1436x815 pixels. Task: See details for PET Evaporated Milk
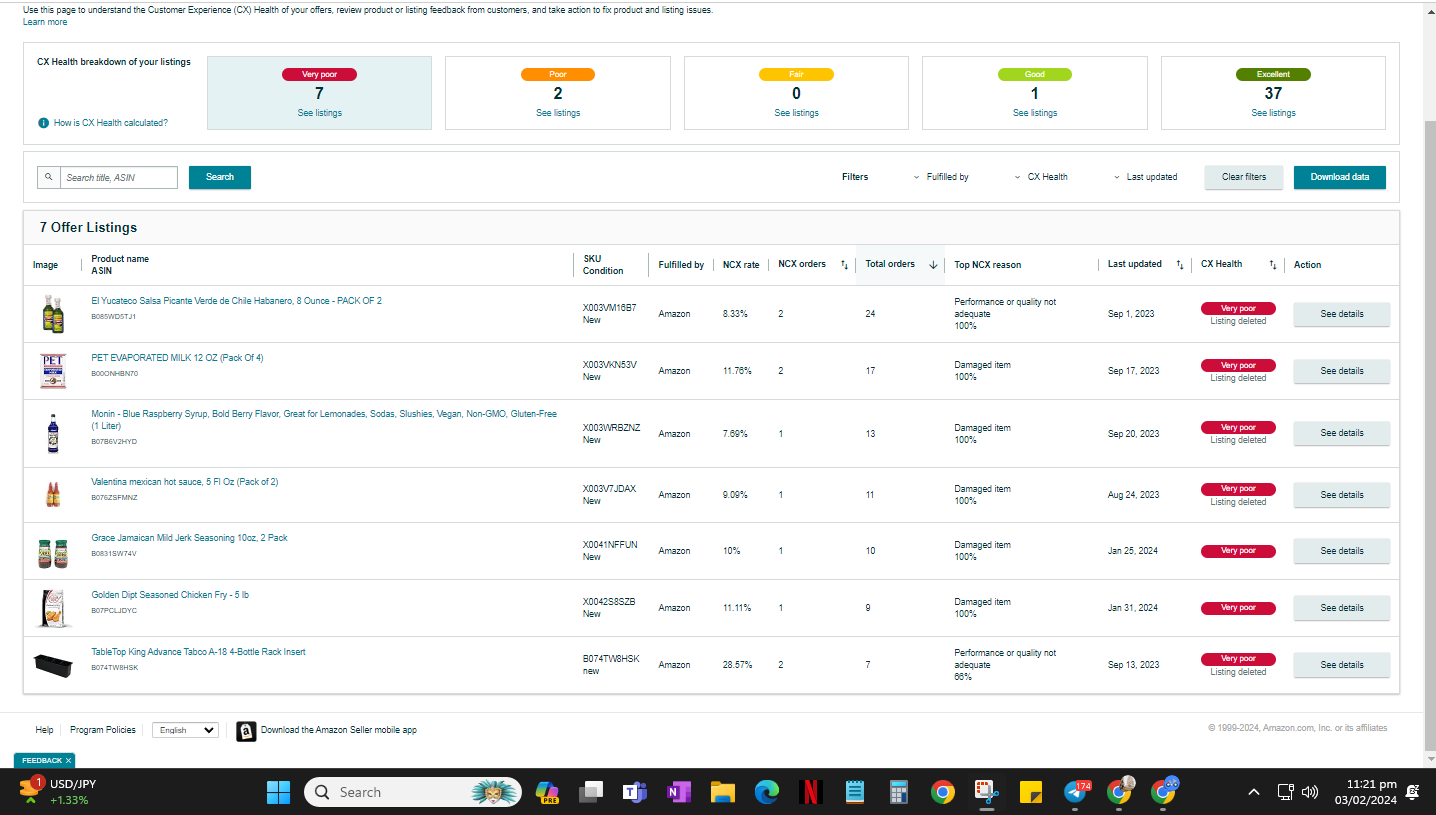pyautogui.click(x=1342, y=371)
